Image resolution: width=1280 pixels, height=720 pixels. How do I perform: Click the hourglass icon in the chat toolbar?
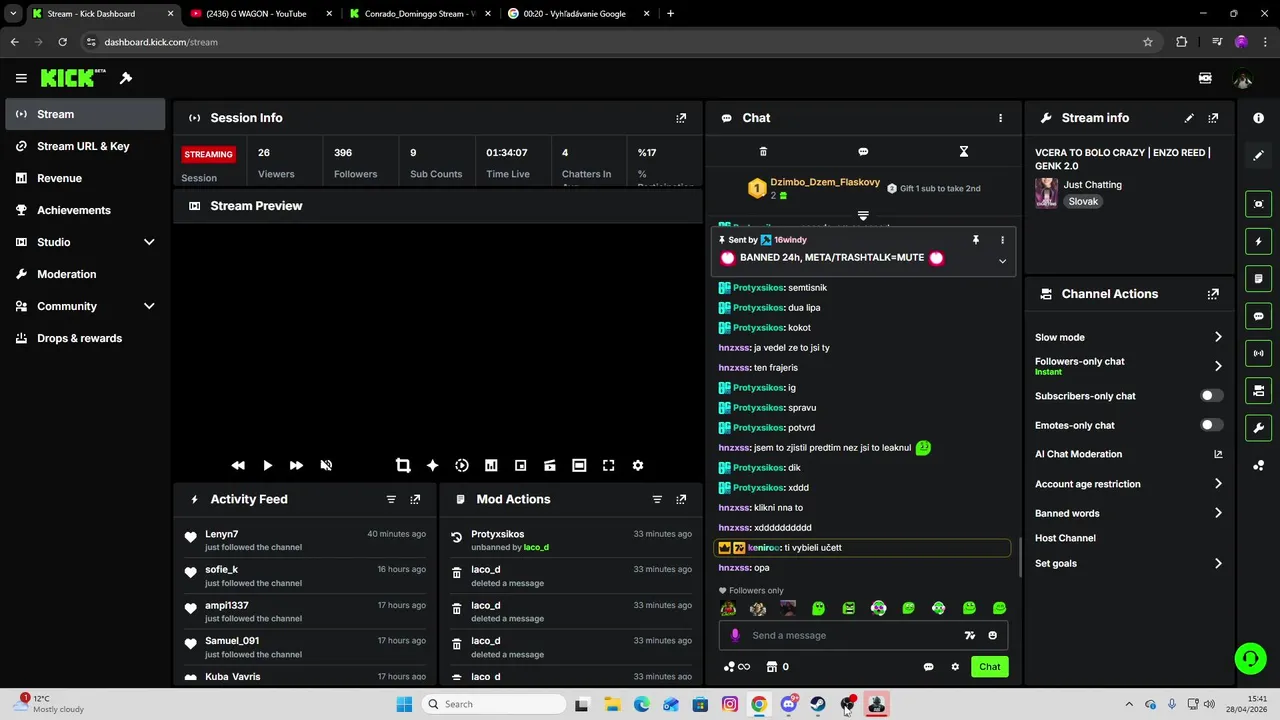click(963, 152)
